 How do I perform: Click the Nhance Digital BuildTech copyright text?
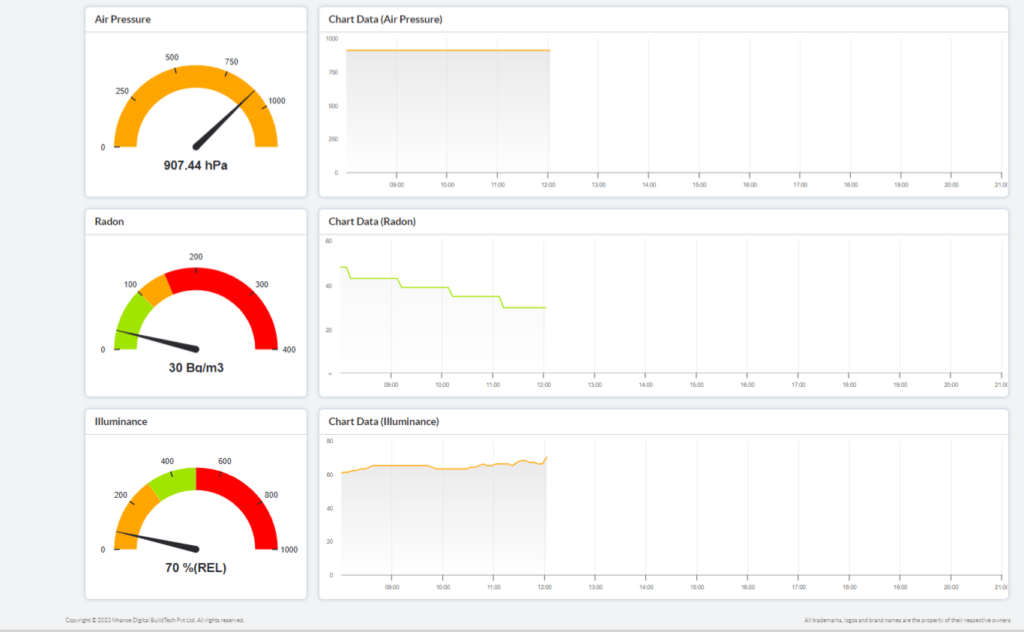tap(154, 620)
